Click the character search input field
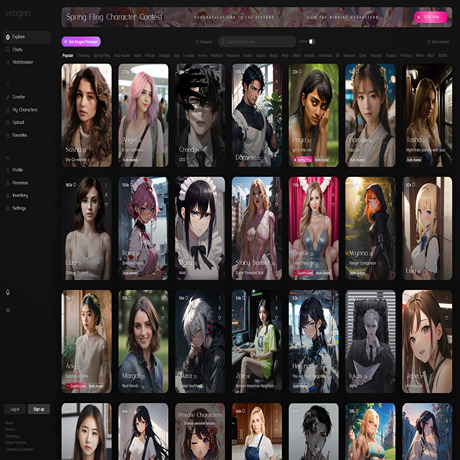The width and height of the screenshot is (460, 460). tap(257, 42)
